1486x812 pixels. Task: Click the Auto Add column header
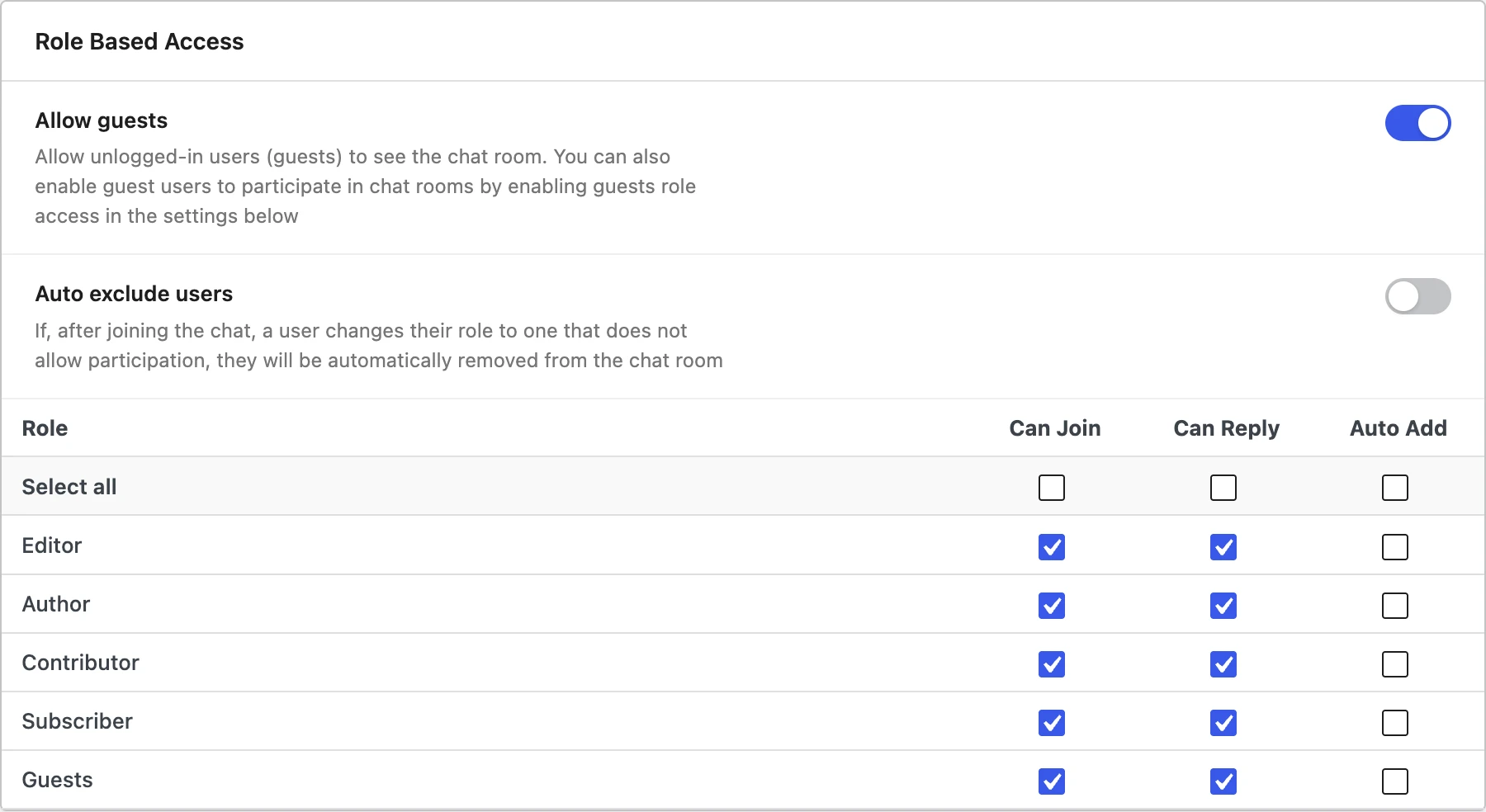(1398, 428)
